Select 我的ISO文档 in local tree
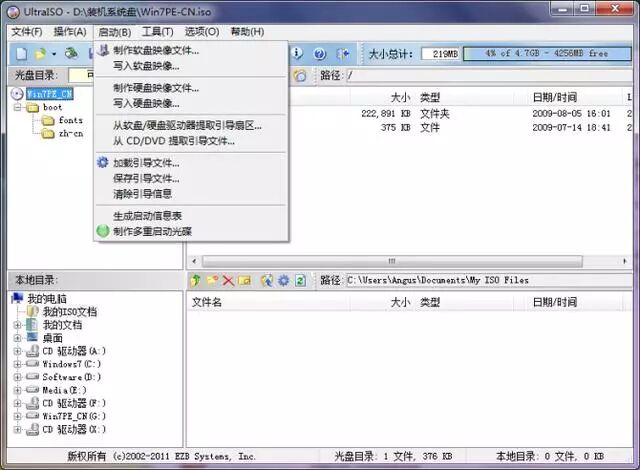Viewport: 640px width, 470px height. click(70, 312)
